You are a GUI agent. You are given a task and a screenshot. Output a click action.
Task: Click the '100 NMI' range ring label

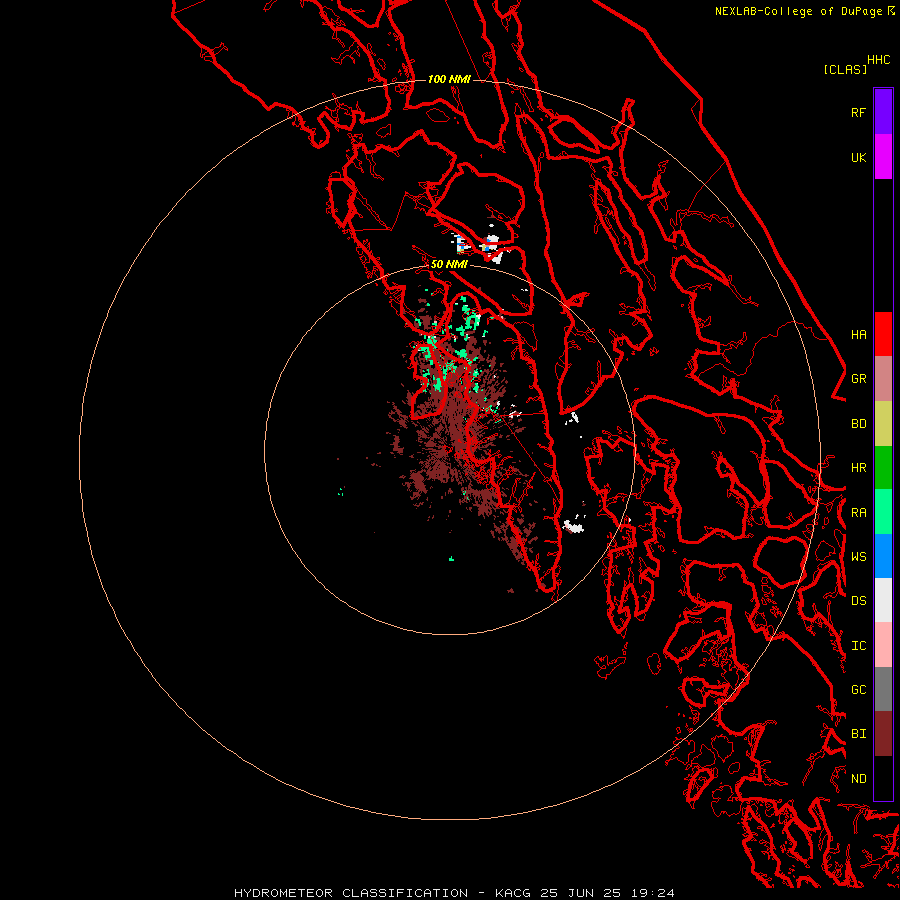pyautogui.click(x=449, y=79)
